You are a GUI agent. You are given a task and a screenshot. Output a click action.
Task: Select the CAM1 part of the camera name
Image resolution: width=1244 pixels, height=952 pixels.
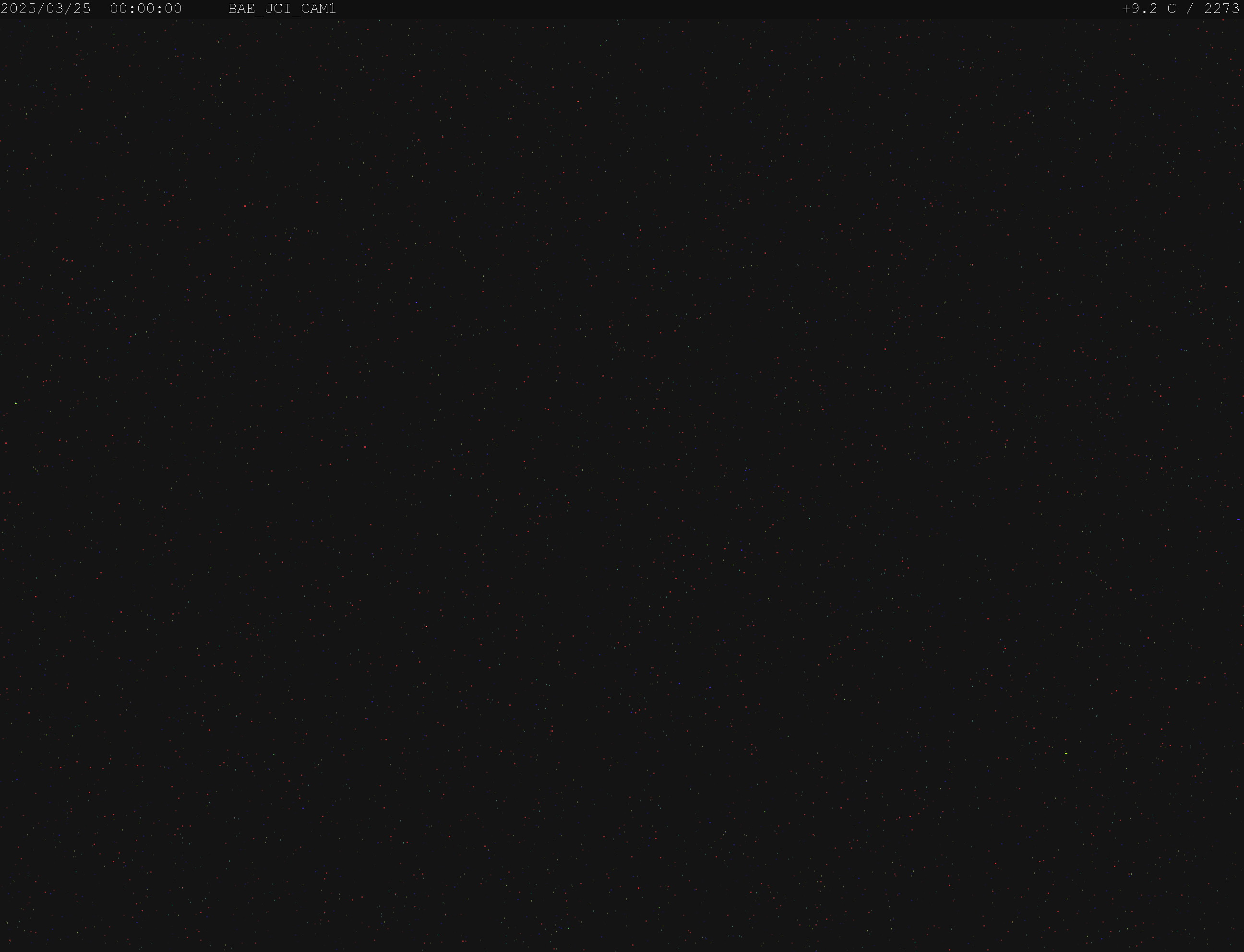[x=319, y=9]
